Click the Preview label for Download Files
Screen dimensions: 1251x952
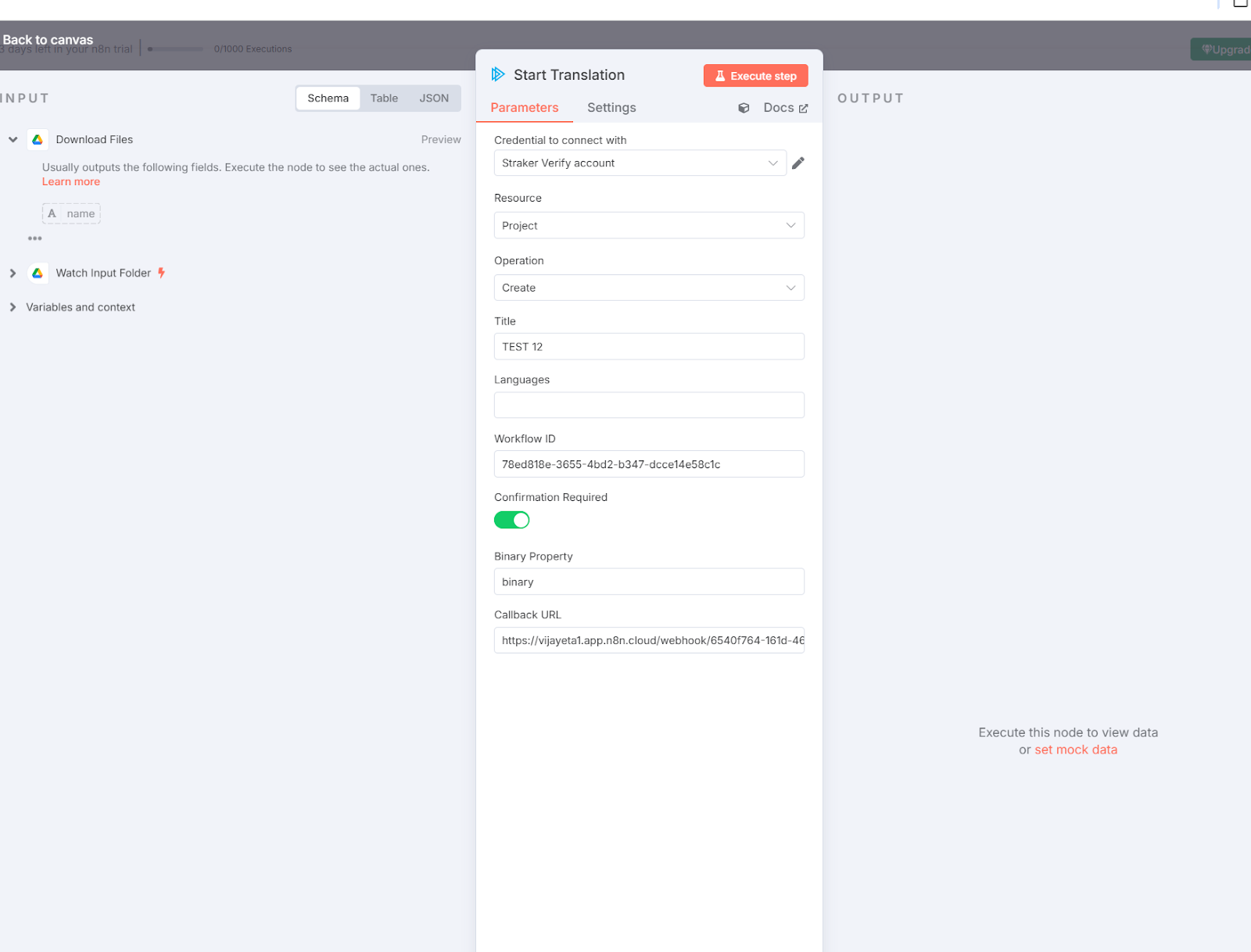click(x=441, y=140)
